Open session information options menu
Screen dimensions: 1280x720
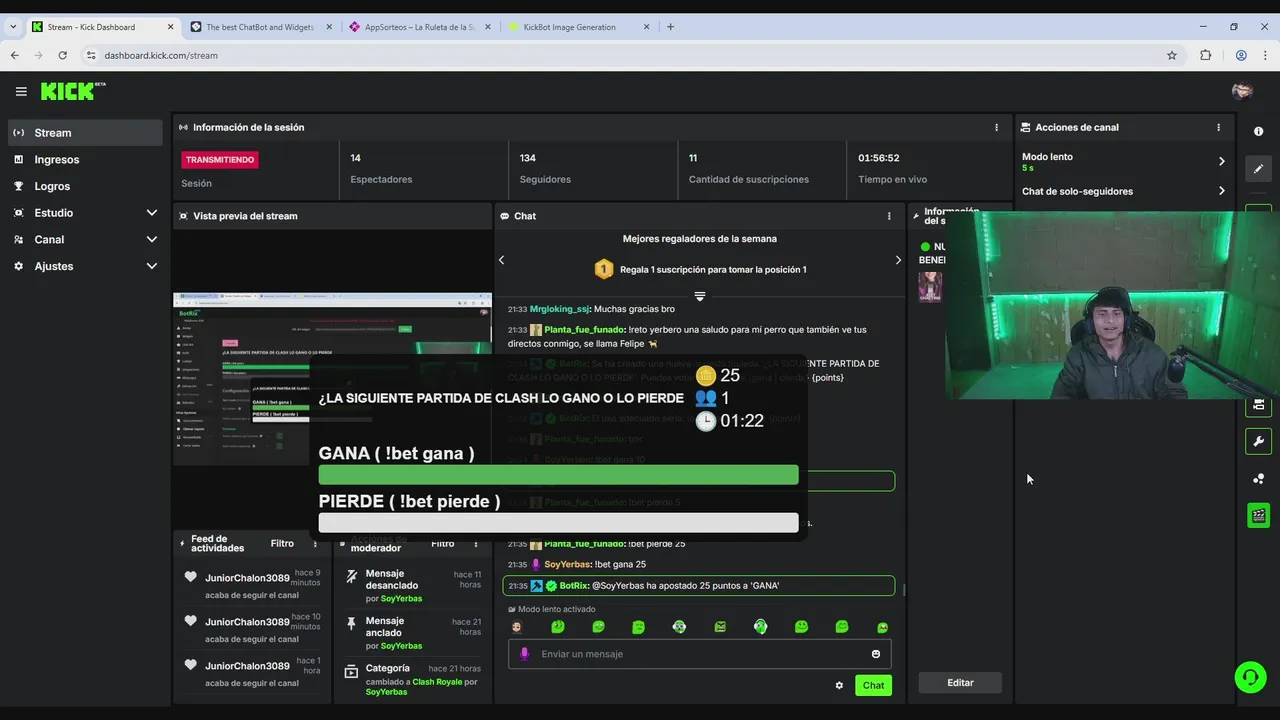tap(996, 127)
